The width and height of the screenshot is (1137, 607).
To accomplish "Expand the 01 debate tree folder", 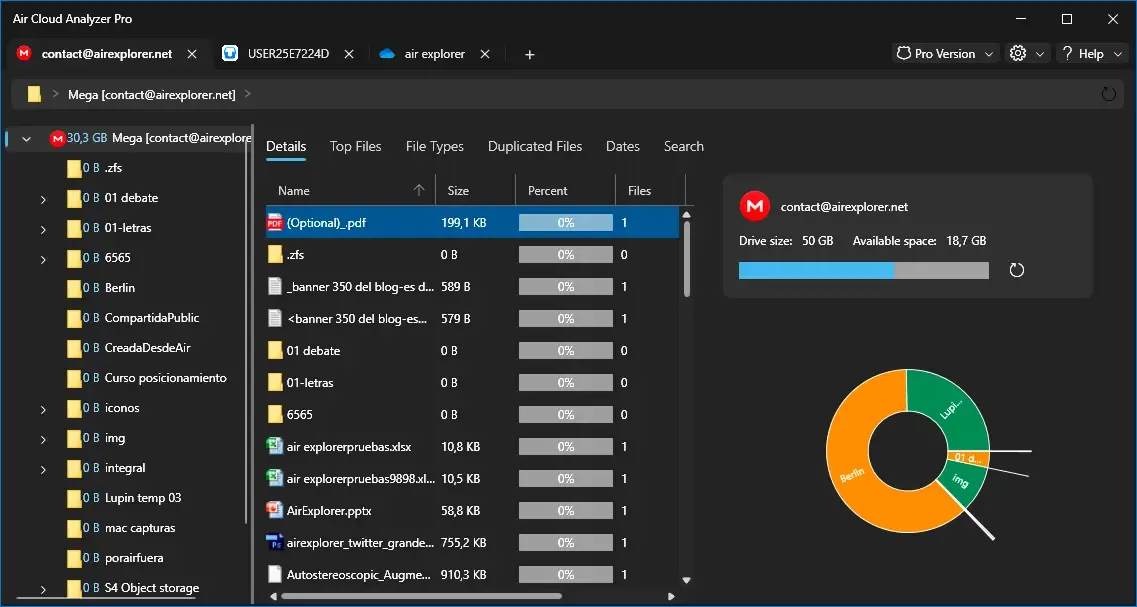I will 44,199.
